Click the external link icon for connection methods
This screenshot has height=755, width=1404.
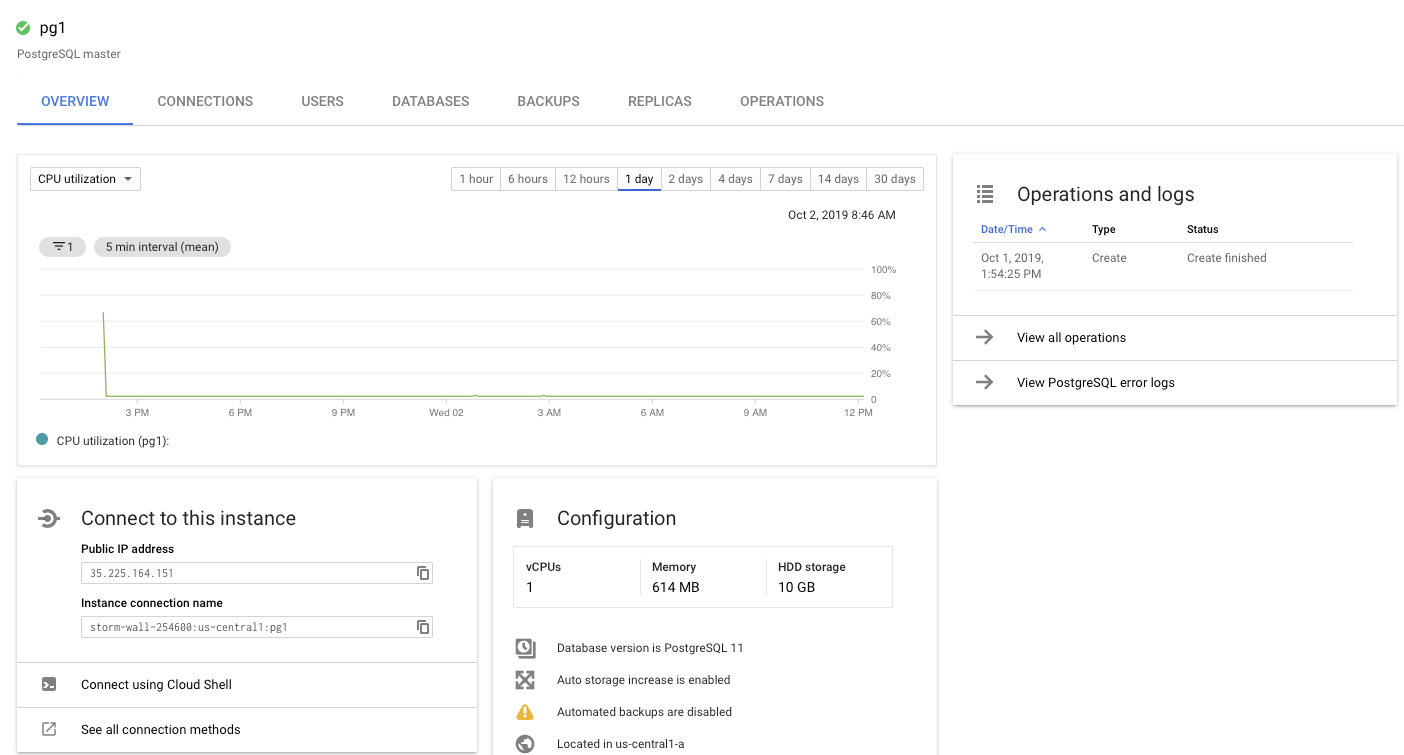(49, 730)
